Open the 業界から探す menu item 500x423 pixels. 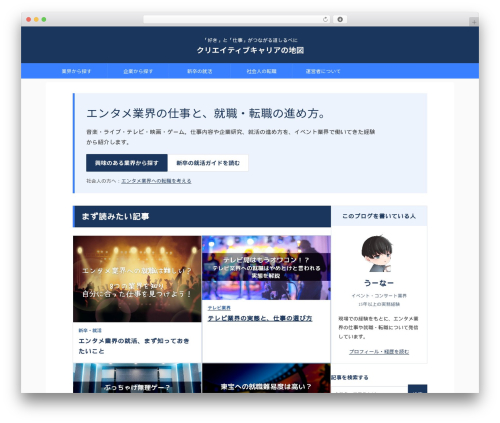coord(76,71)
